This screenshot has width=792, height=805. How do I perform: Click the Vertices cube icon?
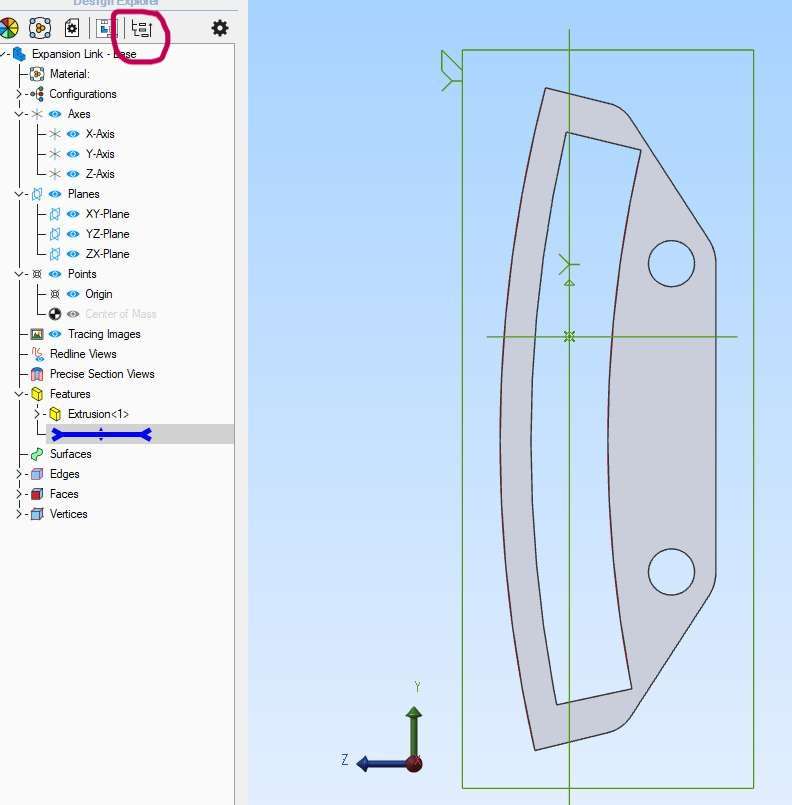37,514
